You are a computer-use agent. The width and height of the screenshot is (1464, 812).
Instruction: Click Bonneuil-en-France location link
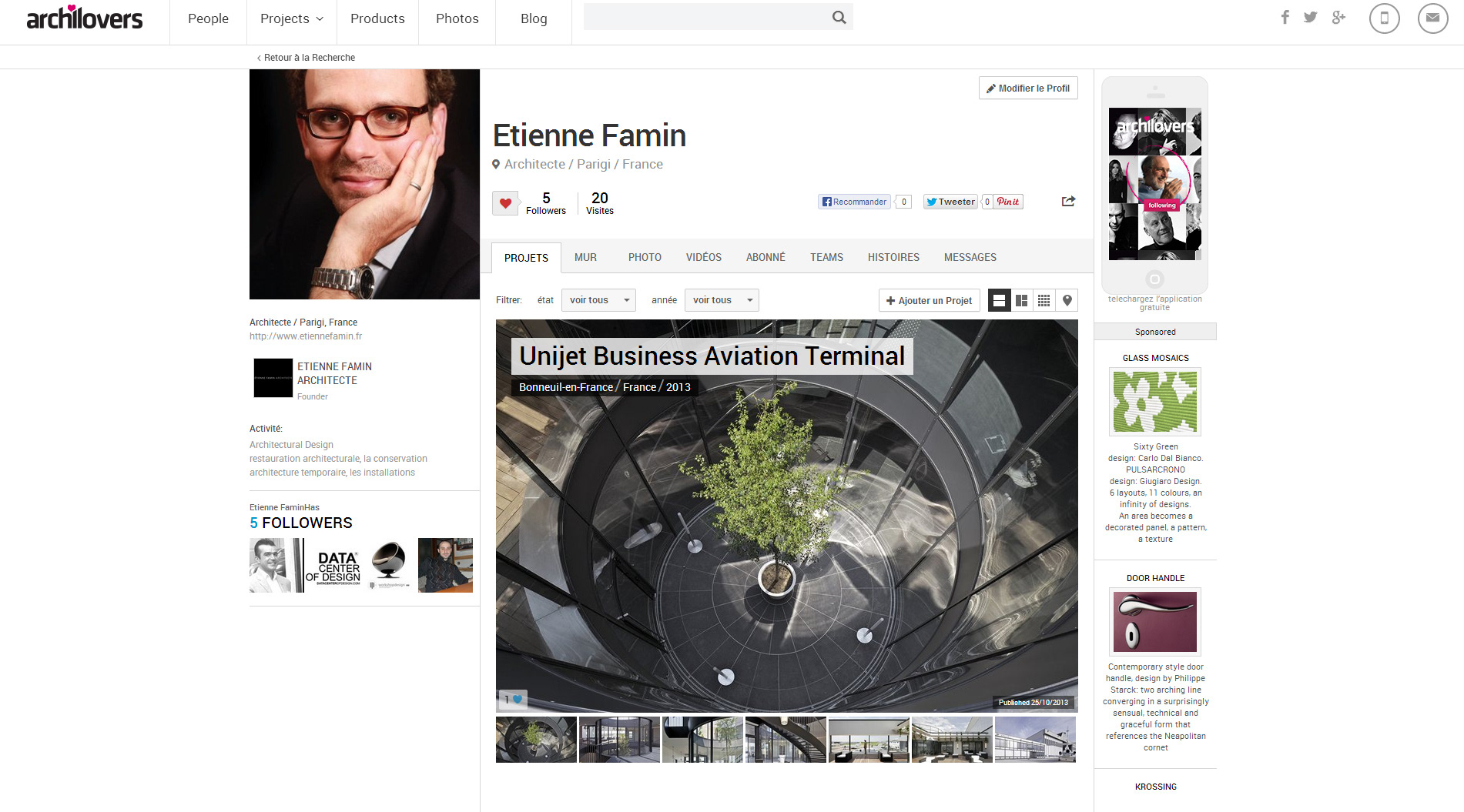tap(565, 387)
